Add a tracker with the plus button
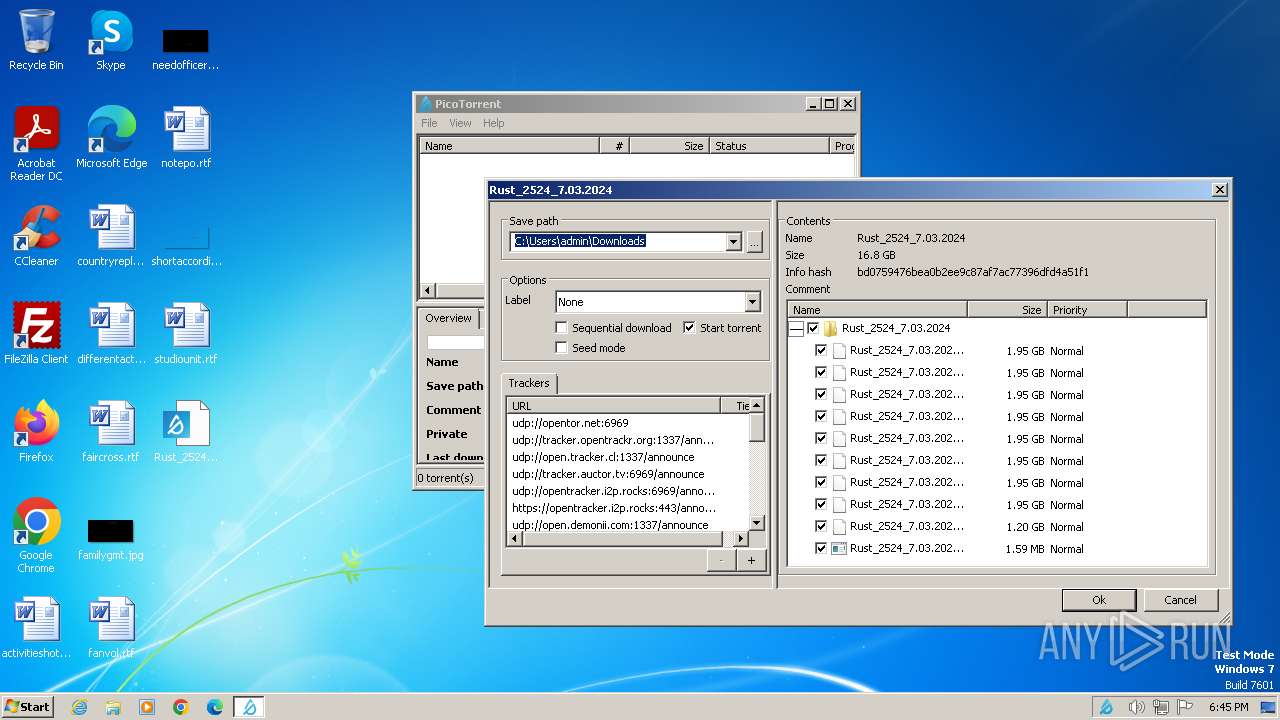The image size is (1280, 720). click(751, 561)
